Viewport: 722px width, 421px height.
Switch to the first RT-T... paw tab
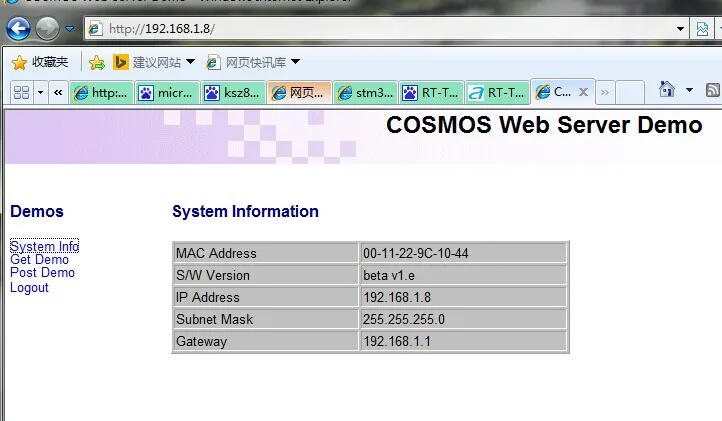tap(431, 93)
